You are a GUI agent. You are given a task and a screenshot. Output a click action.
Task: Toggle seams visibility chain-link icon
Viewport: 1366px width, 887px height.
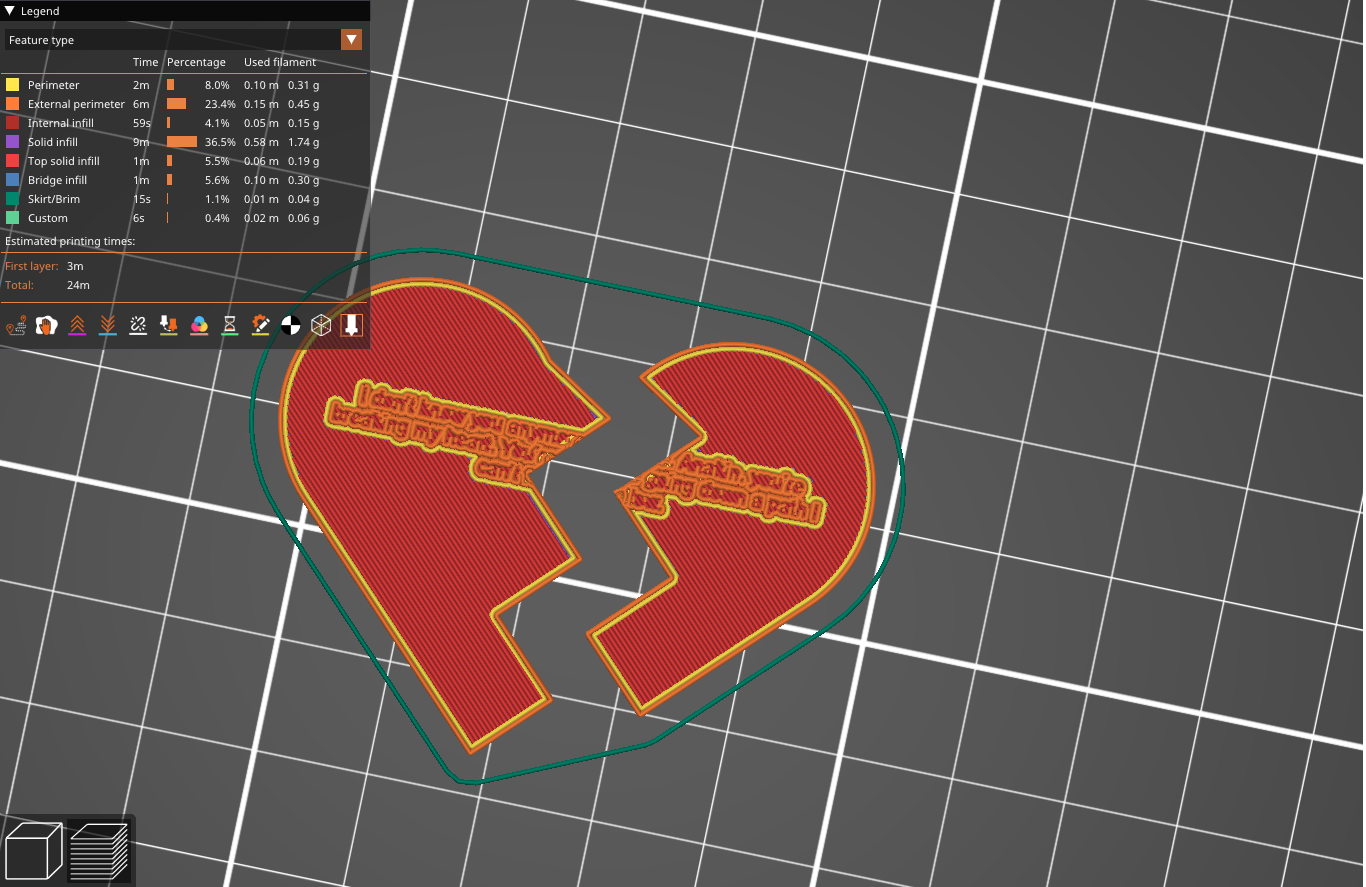(138, 325)
